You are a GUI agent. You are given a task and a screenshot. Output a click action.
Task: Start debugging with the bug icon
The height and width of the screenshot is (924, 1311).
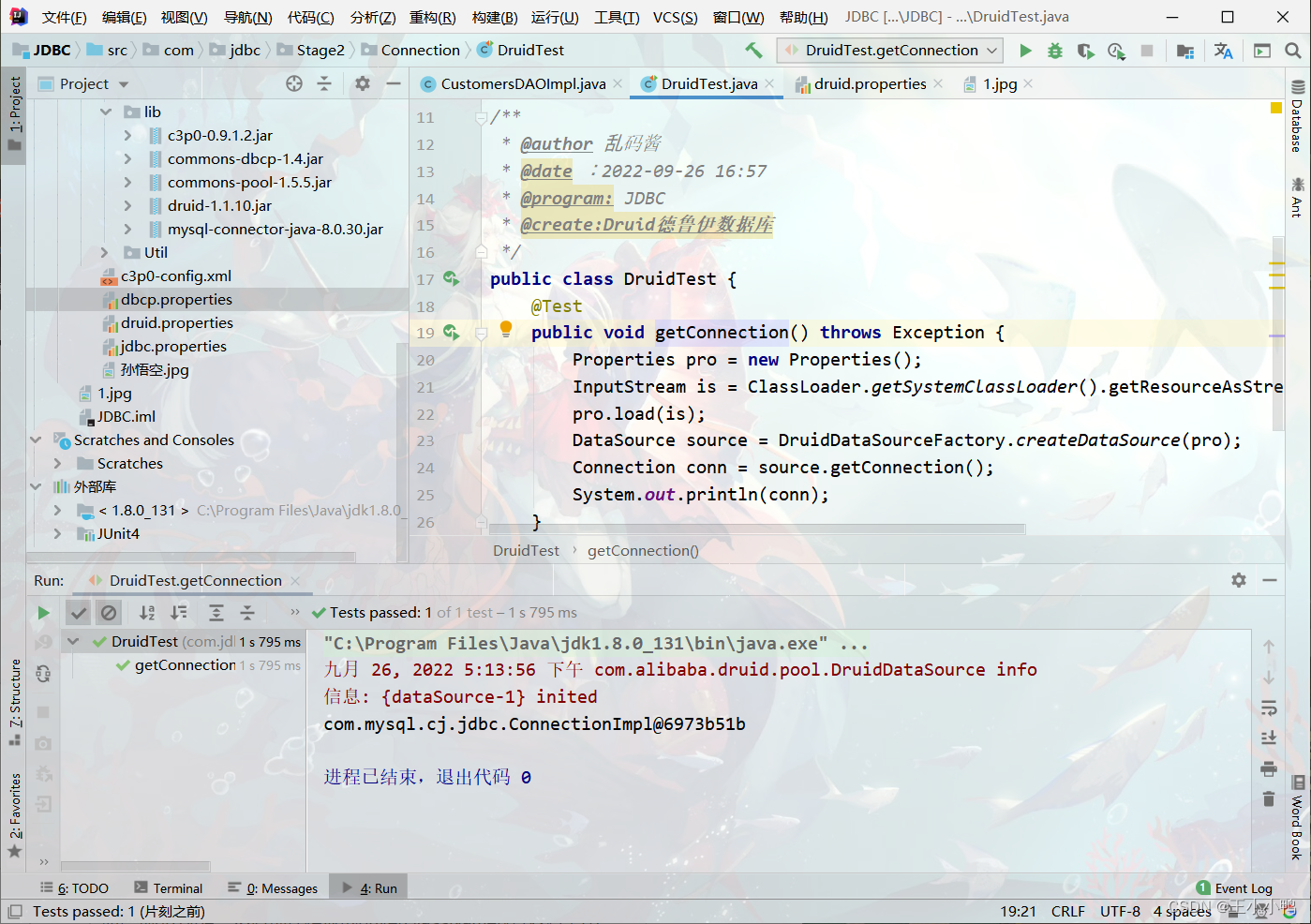pos(1055,51)
